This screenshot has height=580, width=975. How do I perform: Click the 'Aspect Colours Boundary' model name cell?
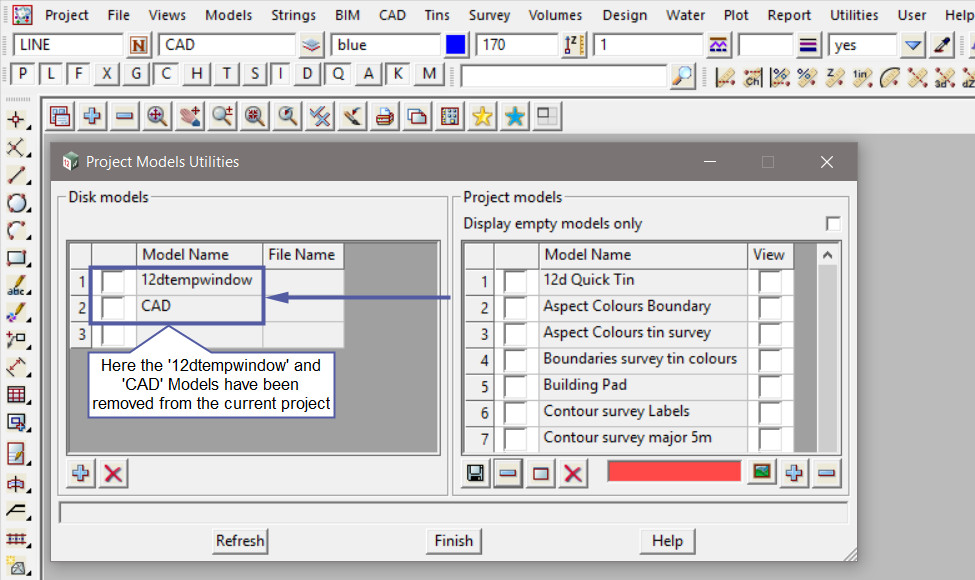pyautogui.click(x=627, y=307)
